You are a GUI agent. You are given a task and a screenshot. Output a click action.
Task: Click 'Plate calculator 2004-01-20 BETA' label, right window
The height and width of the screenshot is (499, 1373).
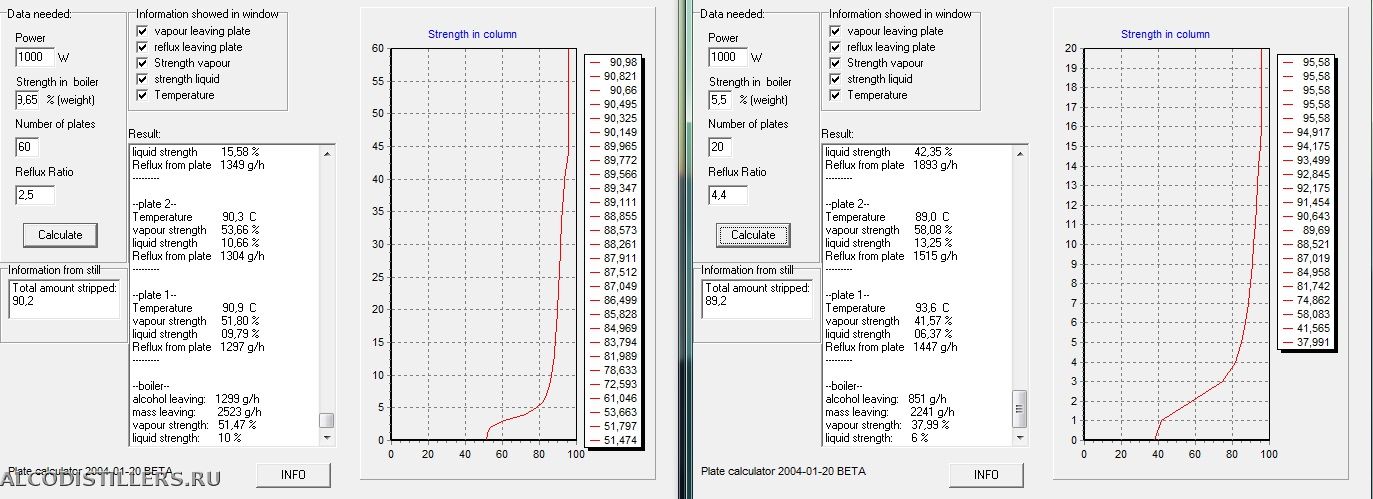pyautogui.click(x=783, y=471)
